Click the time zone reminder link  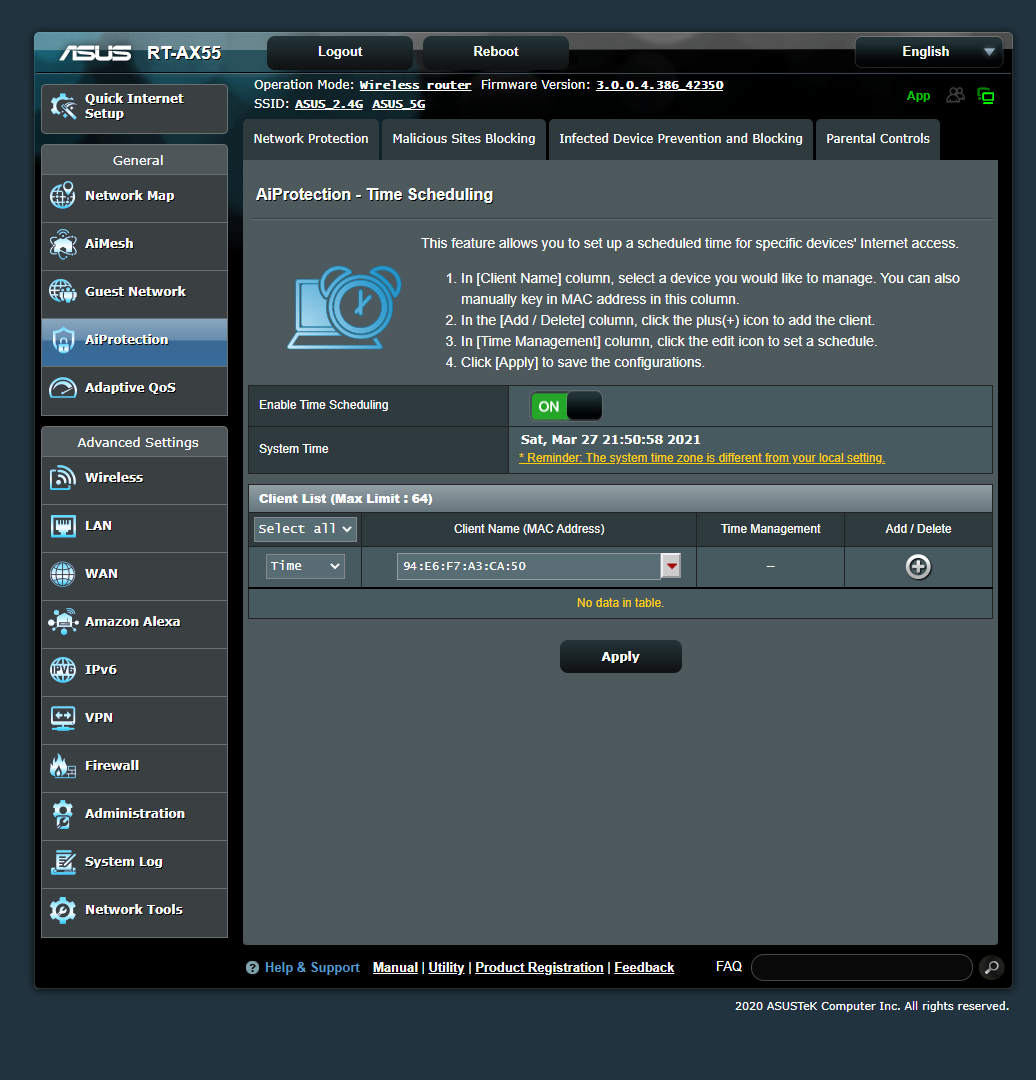coord(702,458)
